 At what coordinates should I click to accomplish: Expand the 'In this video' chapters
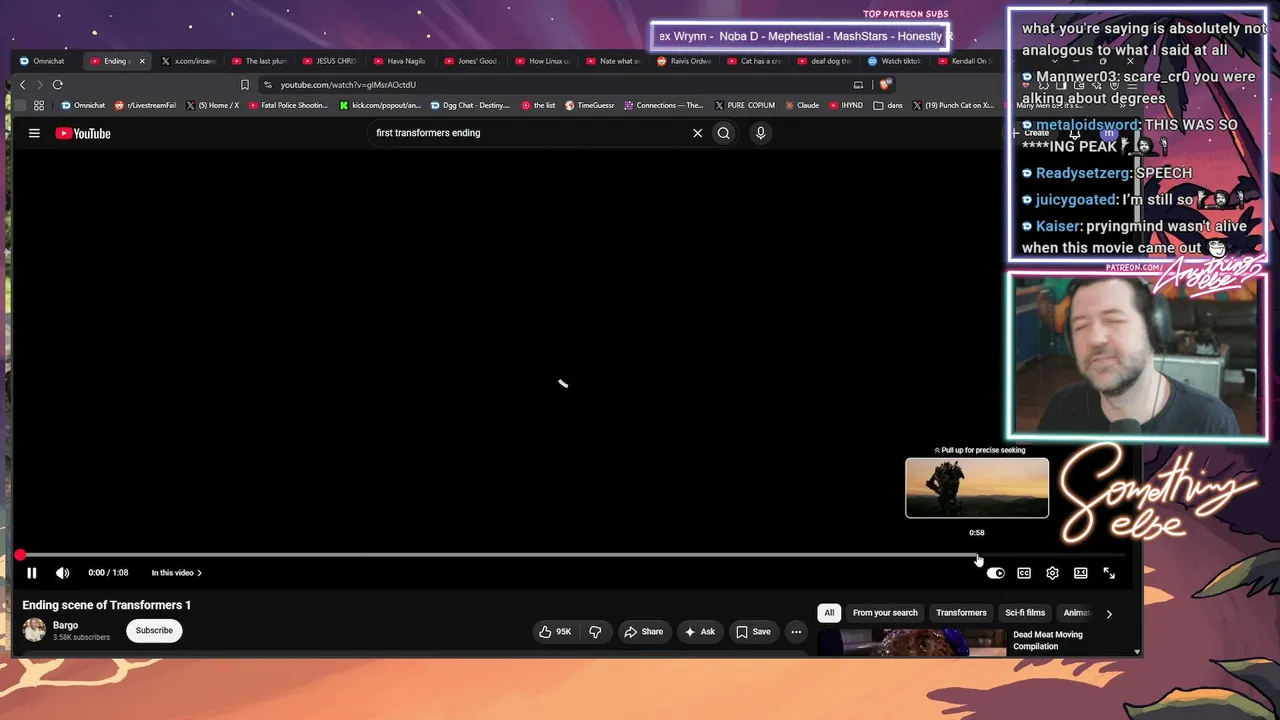pos(176,573)
